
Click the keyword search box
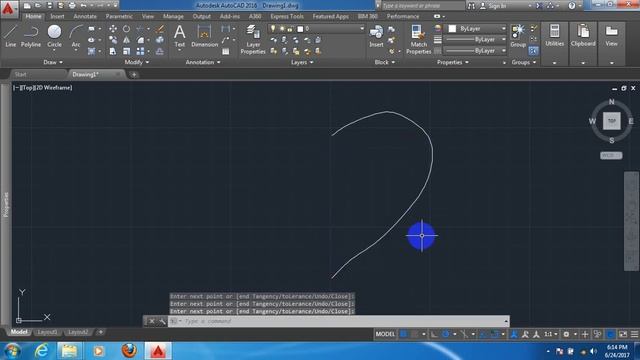422,6
